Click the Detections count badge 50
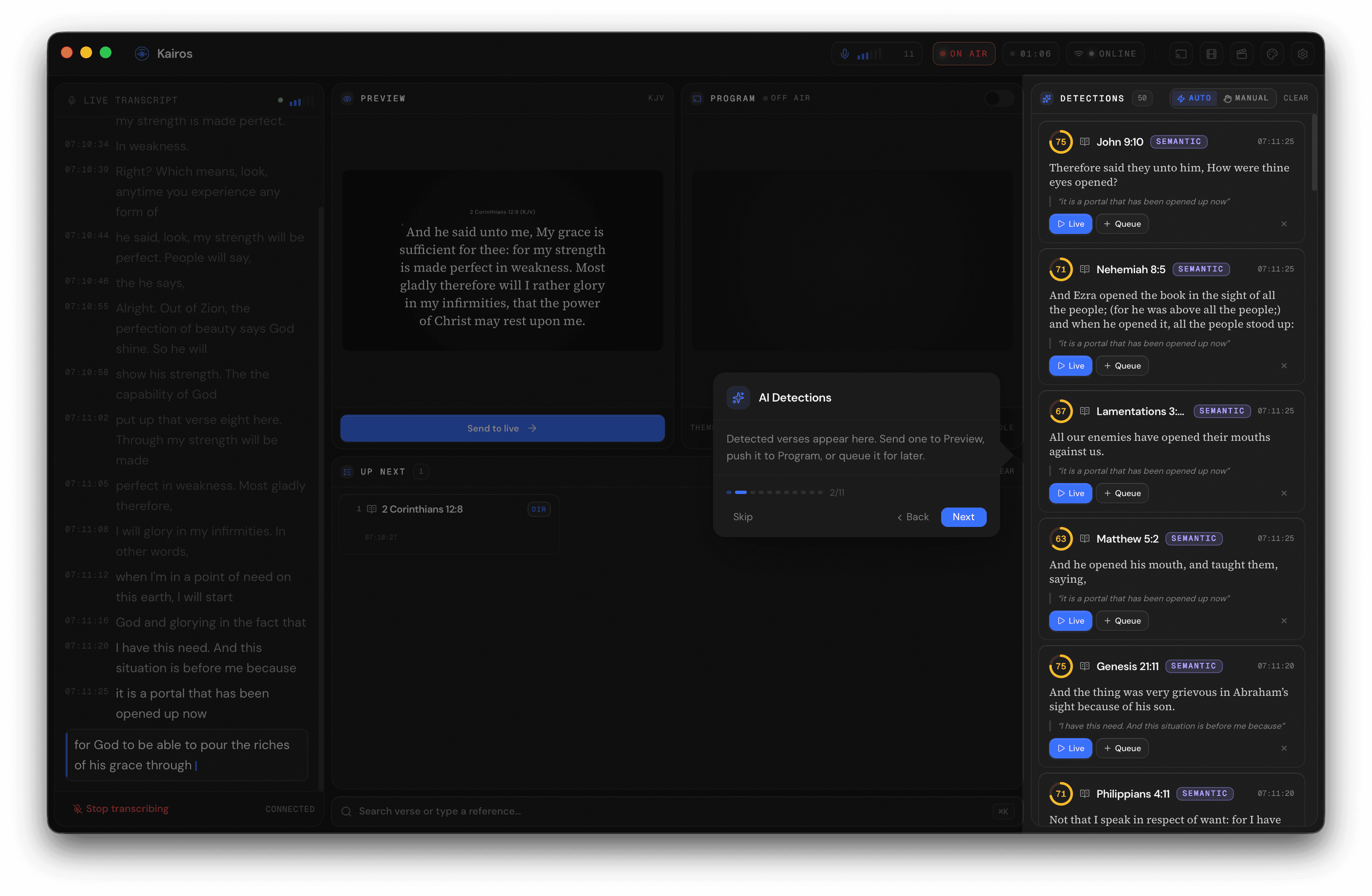Image resolution: width=1372 pixels, height=896 pixels. pyautogui.click(x=1142, y=98)
